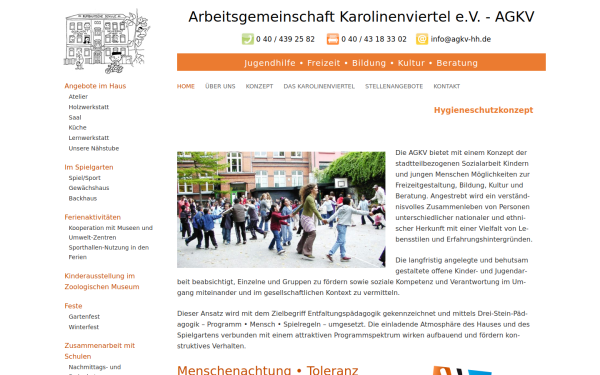Image resolution: width=600 pixels, height=375 pixels.
Task: Open the Saal sidebar link
Action: [75, 117]
